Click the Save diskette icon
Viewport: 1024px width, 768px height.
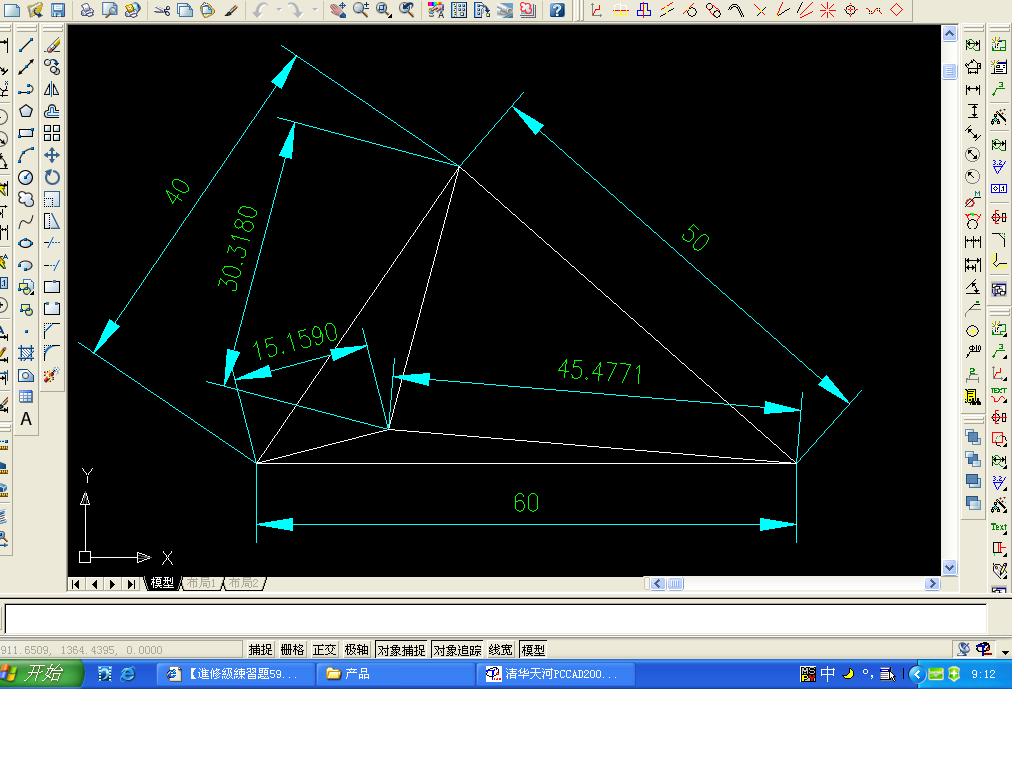click(x=57, y=10)
